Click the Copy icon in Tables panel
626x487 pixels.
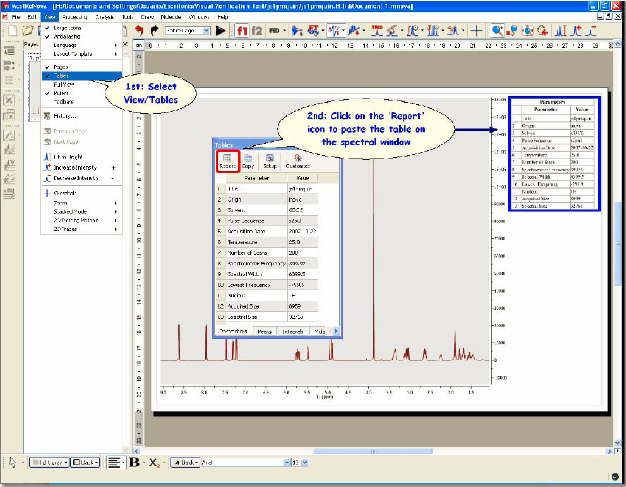pyautogui.click(x=248, y=161)
